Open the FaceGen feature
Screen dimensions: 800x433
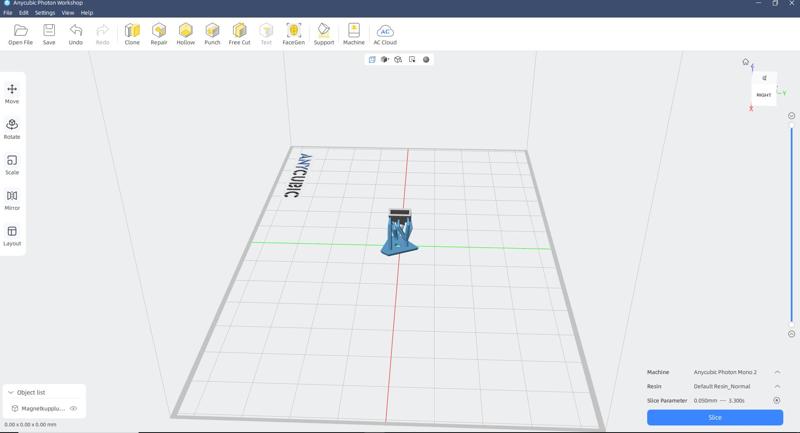pos(293,34)
